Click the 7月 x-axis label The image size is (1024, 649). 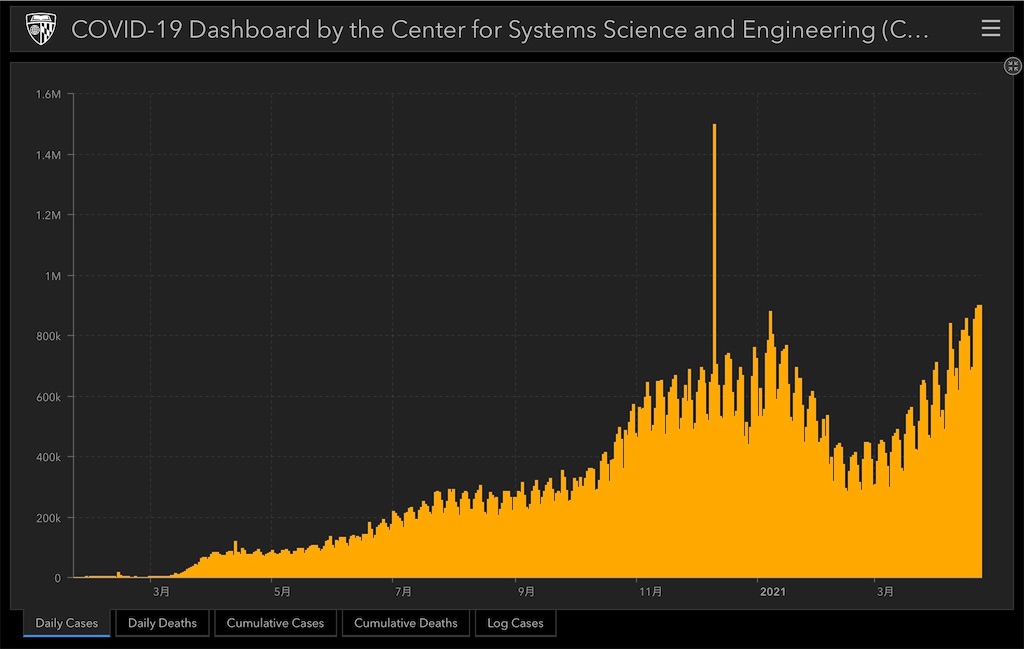404,592
